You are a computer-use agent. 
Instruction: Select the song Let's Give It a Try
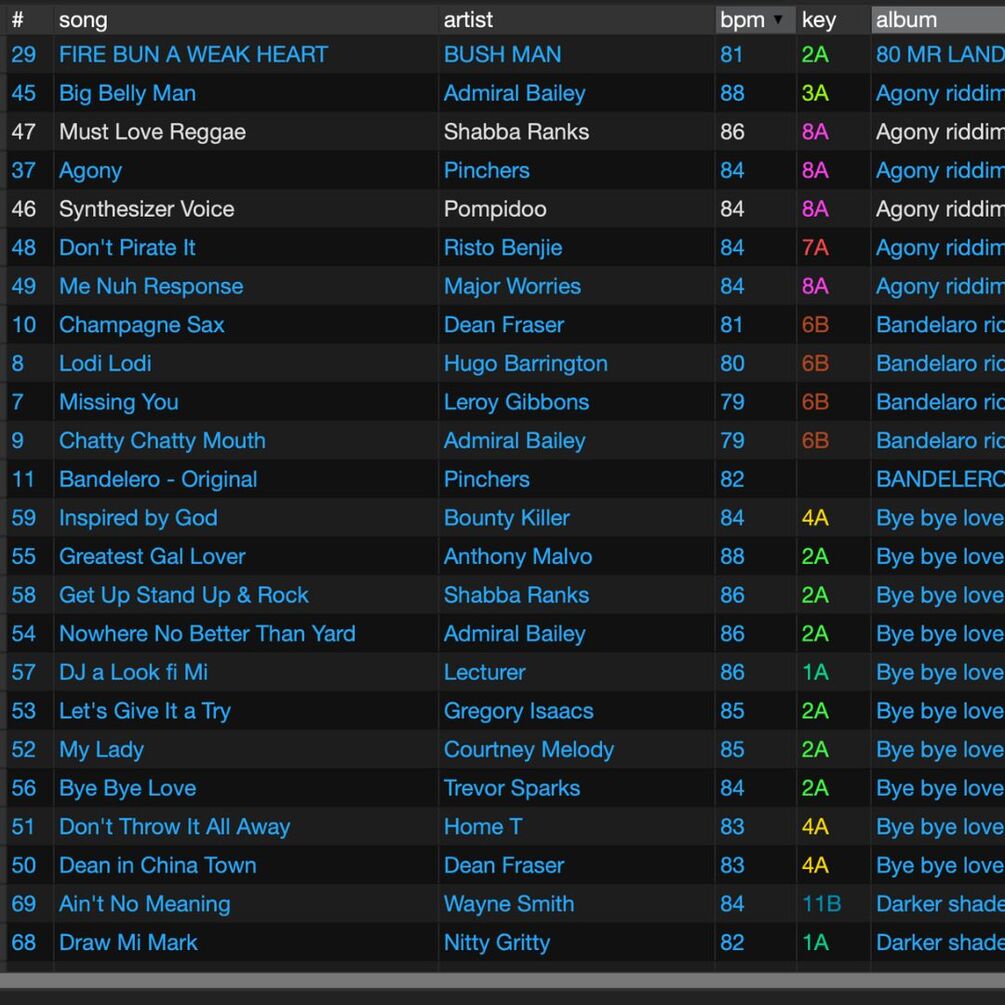tap(145, 711)
